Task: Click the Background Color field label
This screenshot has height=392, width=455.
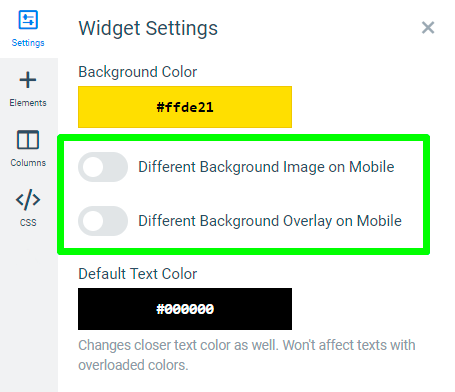Action: click(x=138, y=72)
